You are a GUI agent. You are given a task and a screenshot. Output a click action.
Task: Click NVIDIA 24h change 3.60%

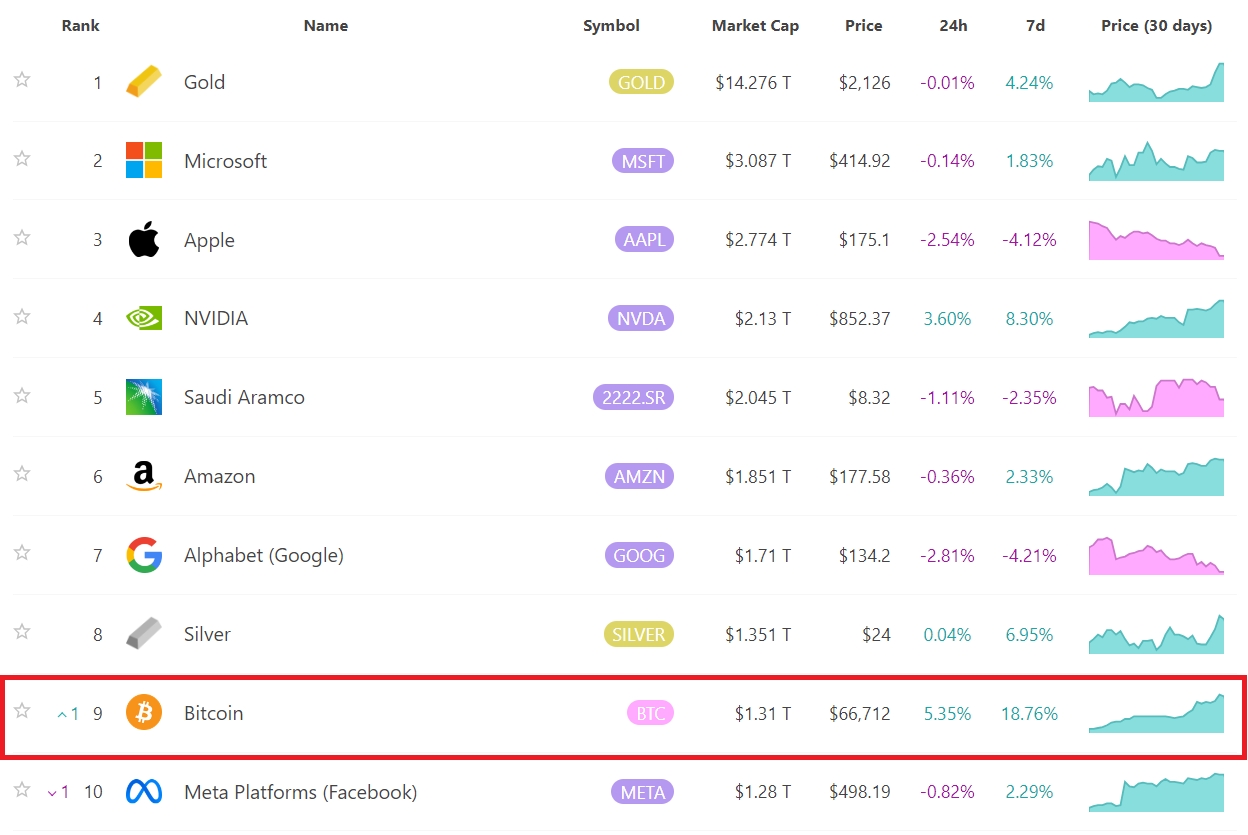point(947,318)
